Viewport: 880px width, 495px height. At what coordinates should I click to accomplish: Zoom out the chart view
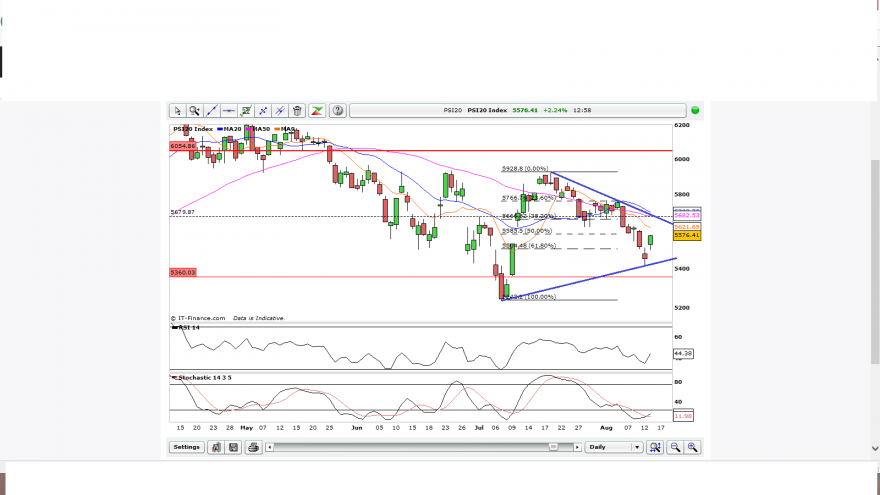coord(675,447)
